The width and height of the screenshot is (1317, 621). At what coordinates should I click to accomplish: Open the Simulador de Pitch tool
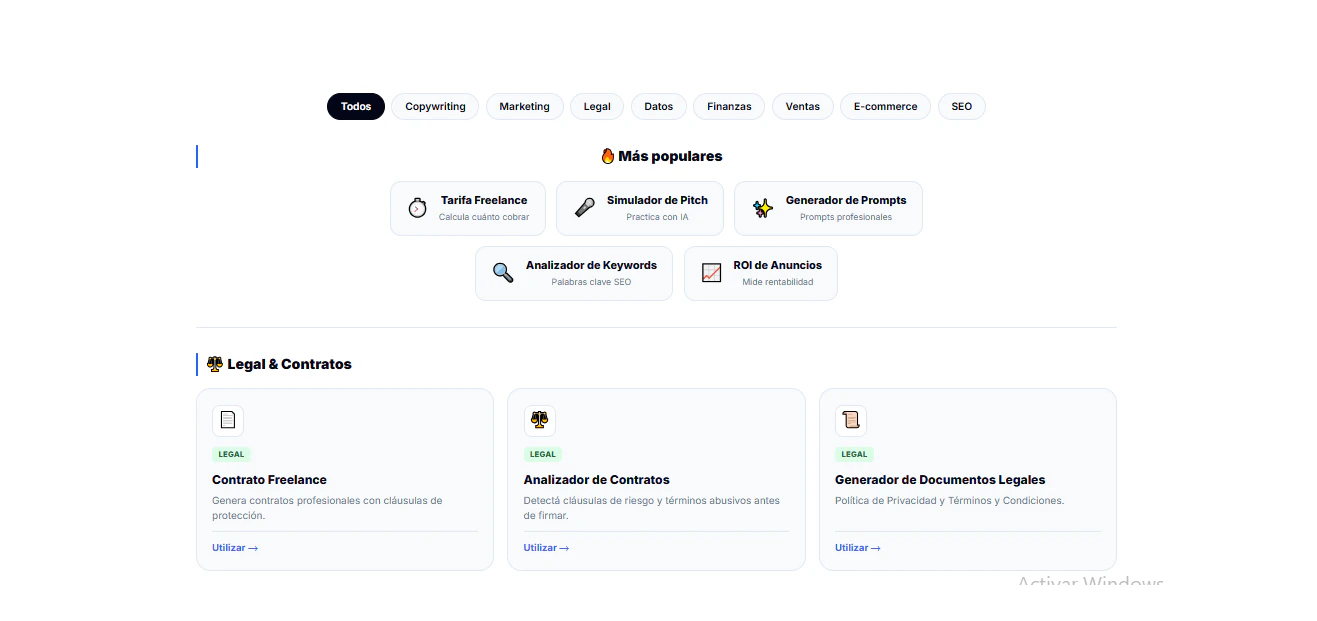[641, 208]
